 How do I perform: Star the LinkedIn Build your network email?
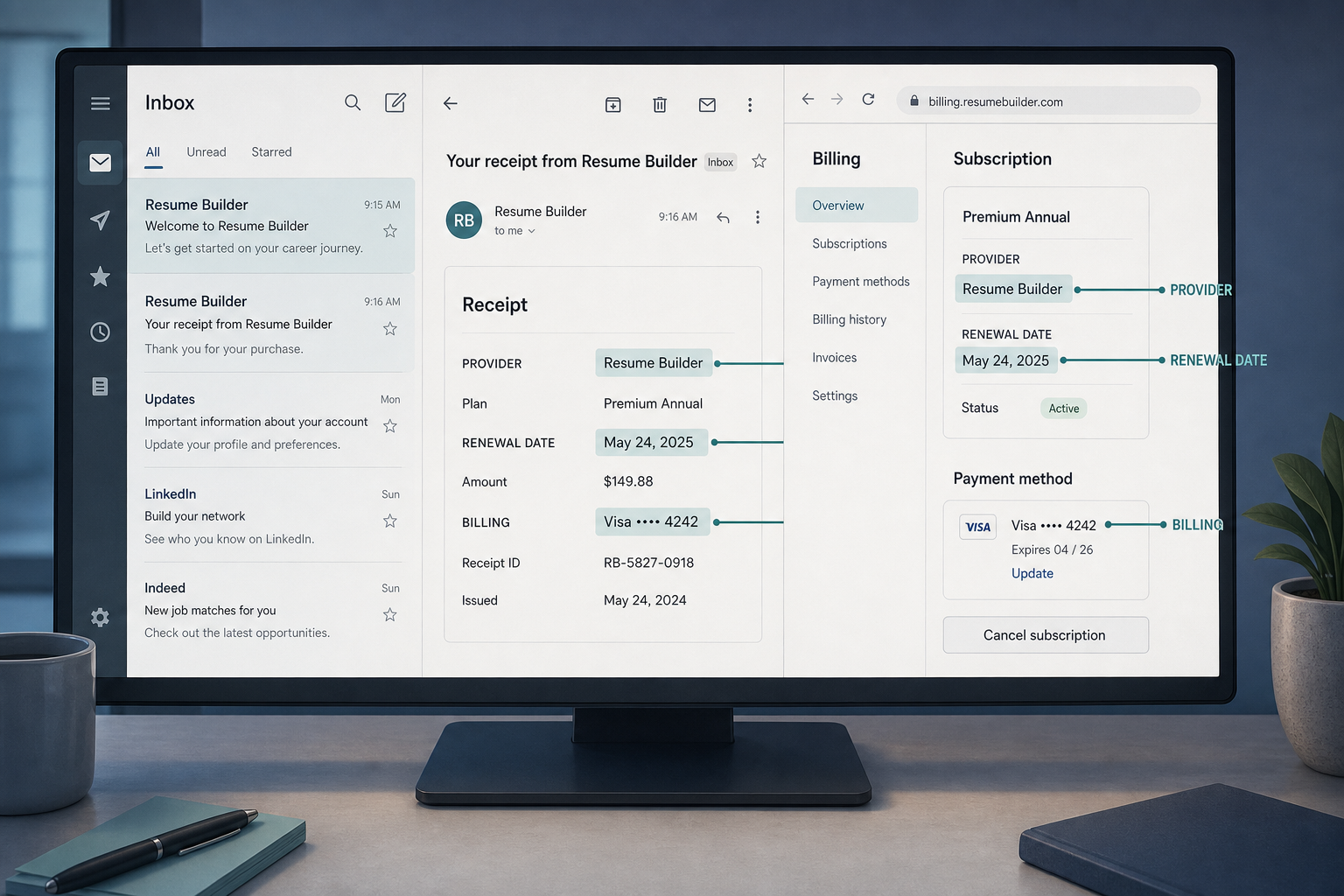[390, 521]
